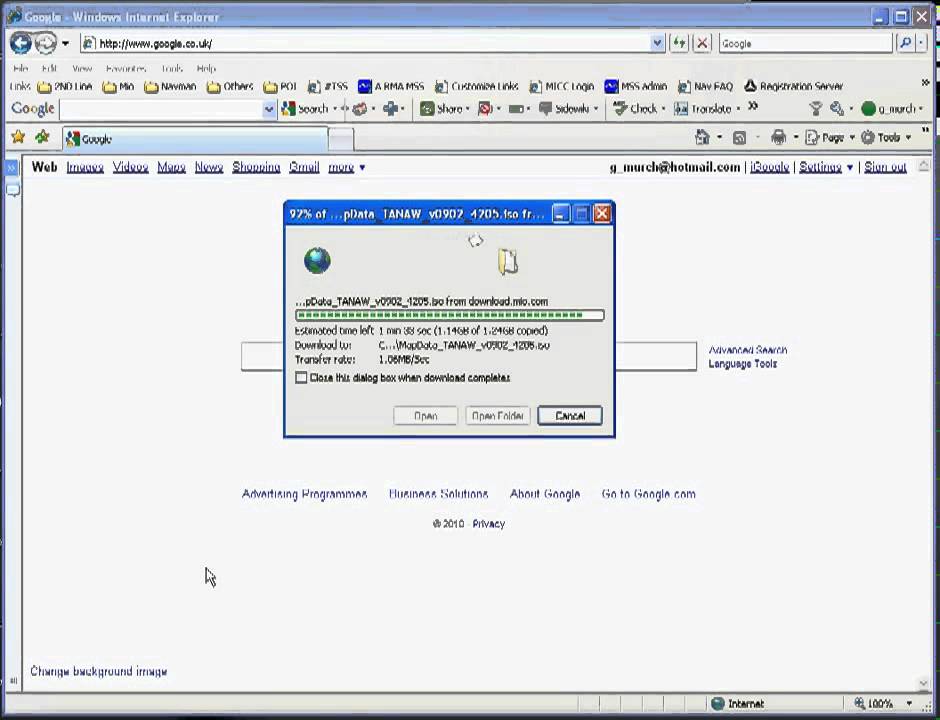
Task: Click the red Stop loading icon
Action: pyautogui.click(x=702, y=43)
